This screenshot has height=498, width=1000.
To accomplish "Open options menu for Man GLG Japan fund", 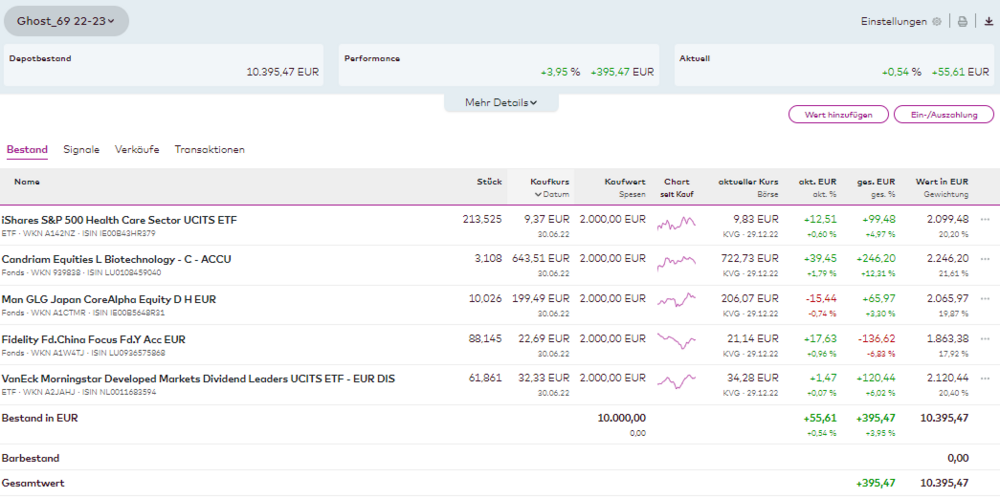I will pyautogui.click(x=985, y=299).
